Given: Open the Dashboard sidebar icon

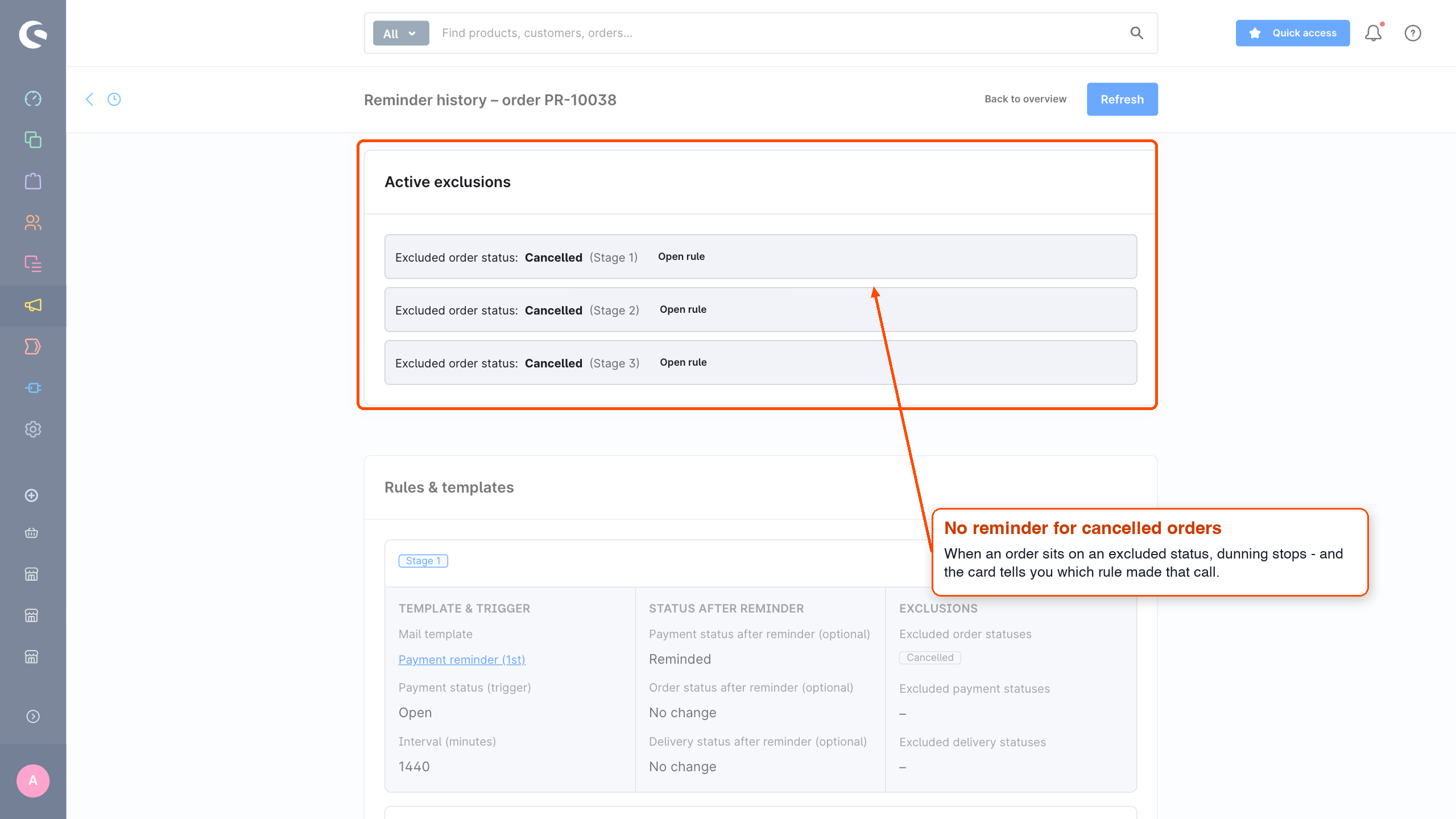Looking at the screenshot, I should coord(33,98).
